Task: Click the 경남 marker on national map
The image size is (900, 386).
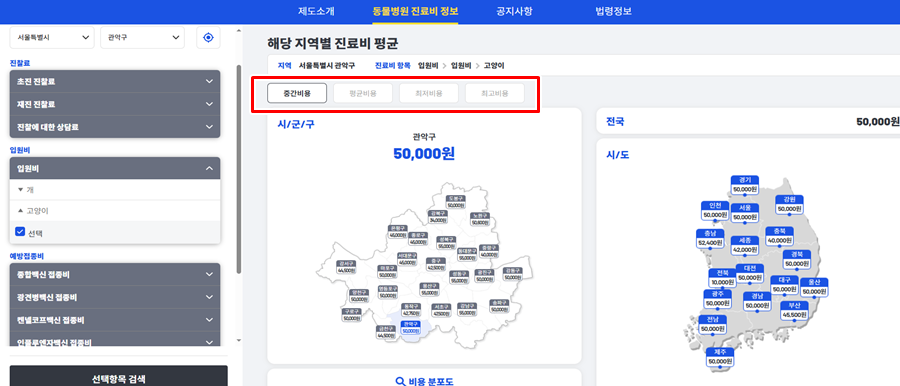Action: pyautogui.click(x=757, y=301)
